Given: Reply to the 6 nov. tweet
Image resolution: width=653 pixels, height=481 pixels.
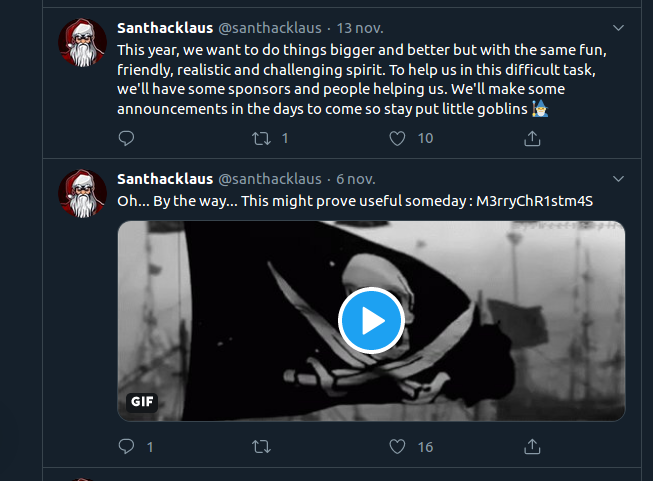Looking at the screenshot, I should pyautogui.click(x=126, y=446).
